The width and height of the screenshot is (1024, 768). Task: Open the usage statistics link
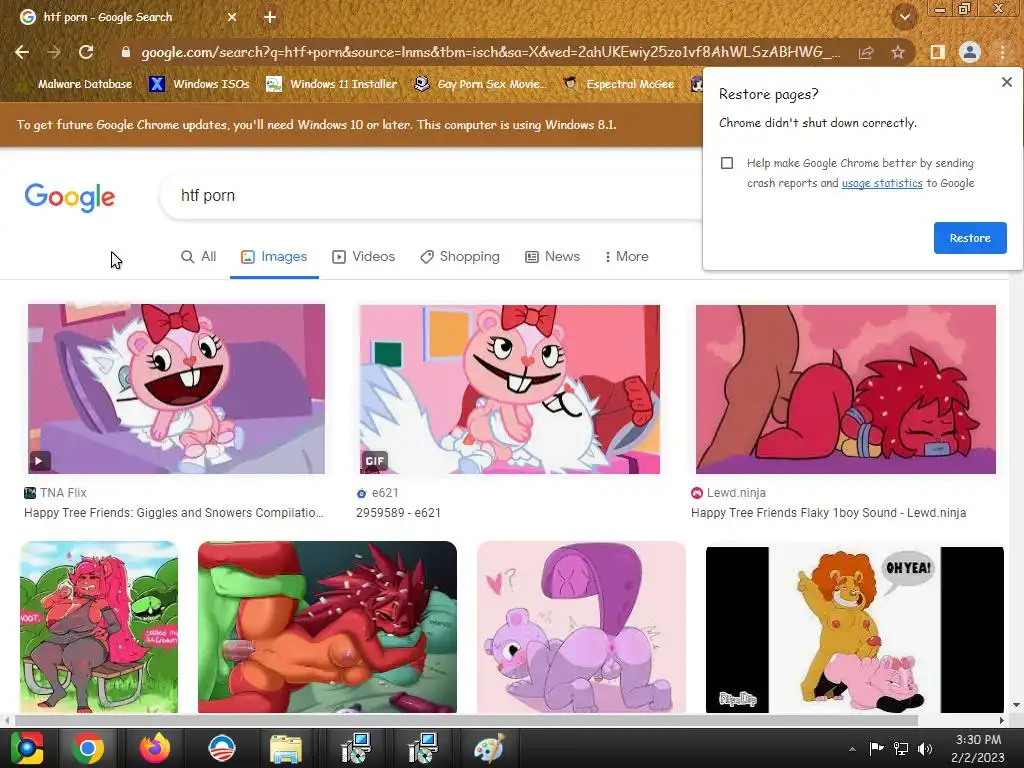[882, 183]
